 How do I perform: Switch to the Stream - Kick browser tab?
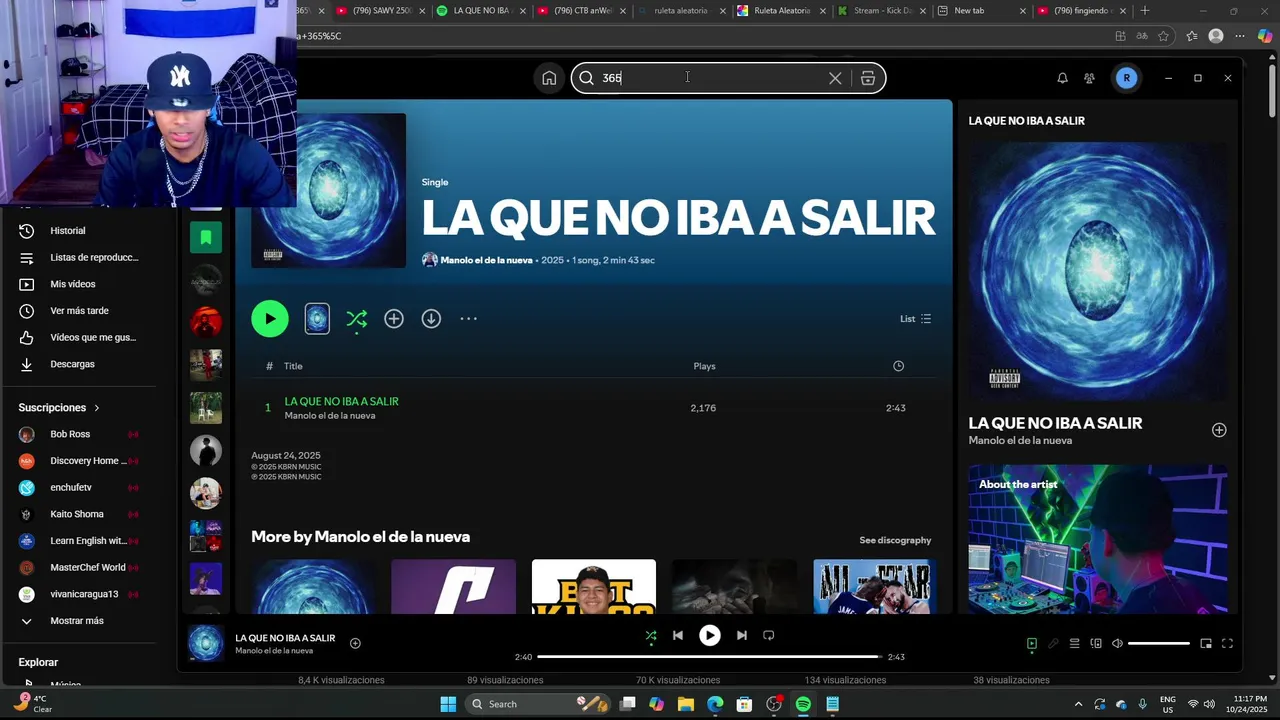(882, 11)
